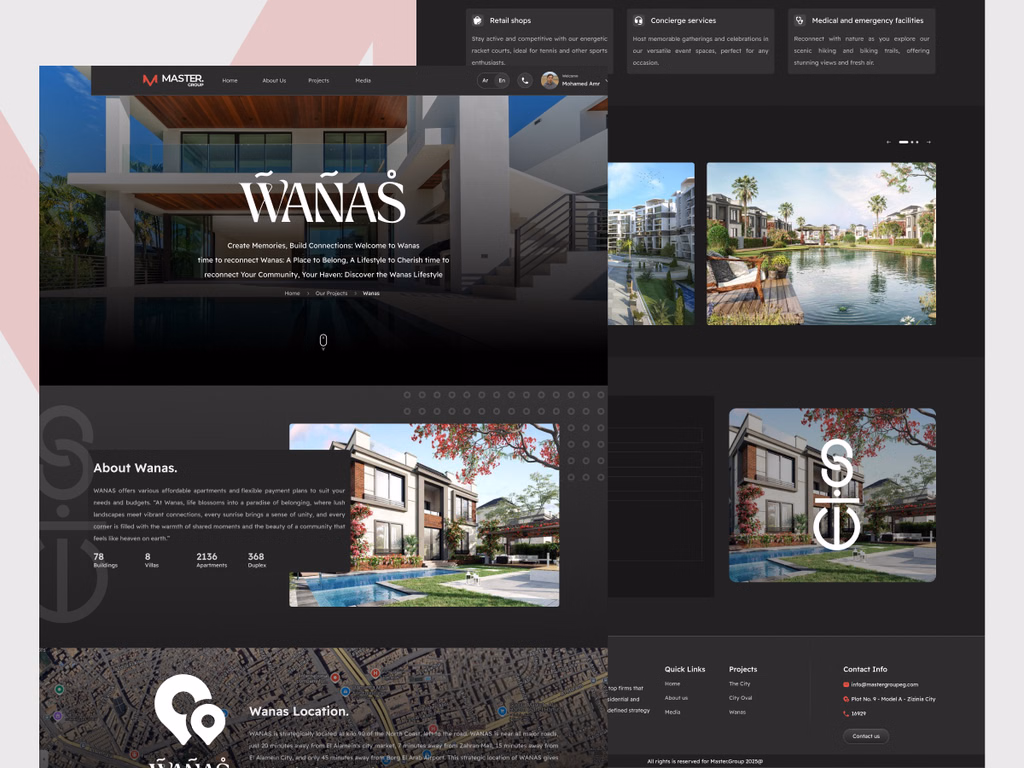This screenshot has width=1024, height=768.
Task: Click the Concierge services headset icon
Action: click(x=638, y=20)
